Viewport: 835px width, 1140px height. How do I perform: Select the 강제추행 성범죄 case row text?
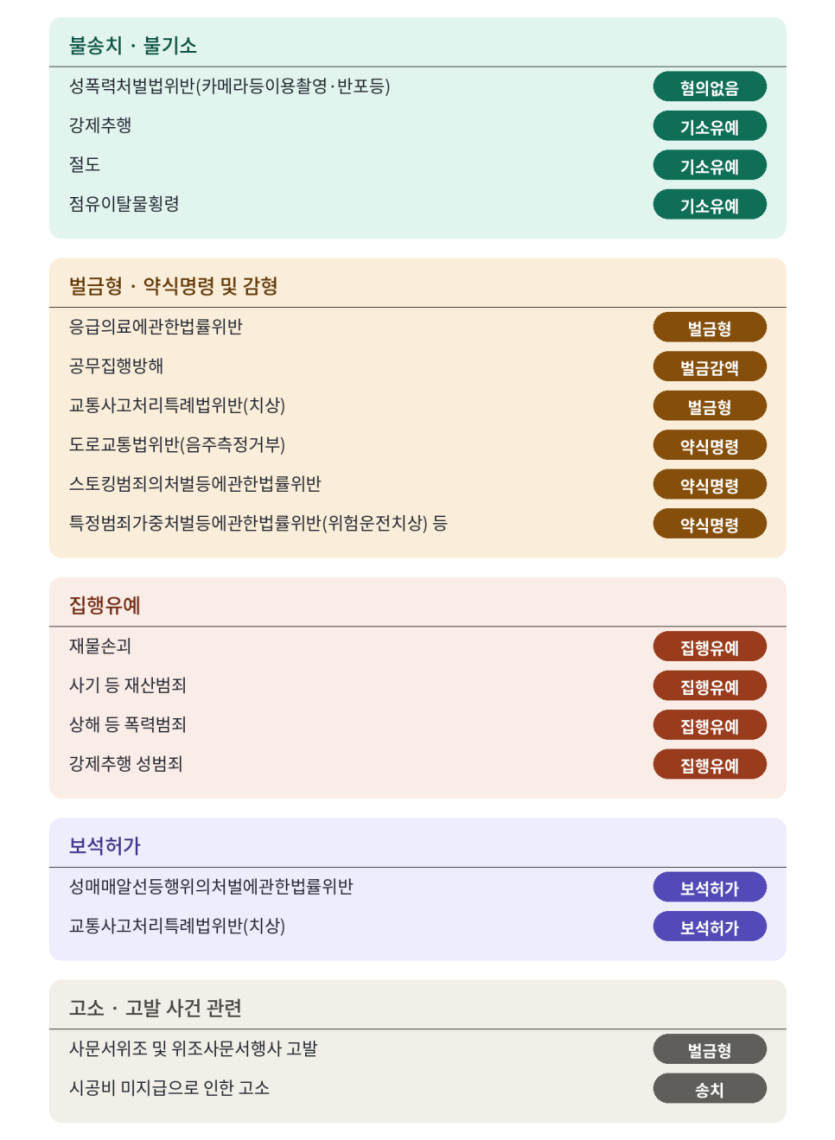(x=125, y=763)
